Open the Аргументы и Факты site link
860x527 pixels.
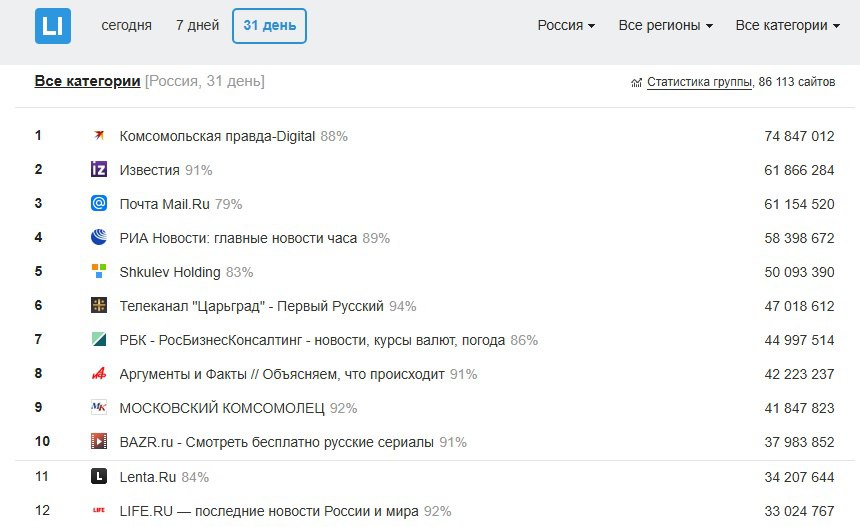[x=282, y=374]
